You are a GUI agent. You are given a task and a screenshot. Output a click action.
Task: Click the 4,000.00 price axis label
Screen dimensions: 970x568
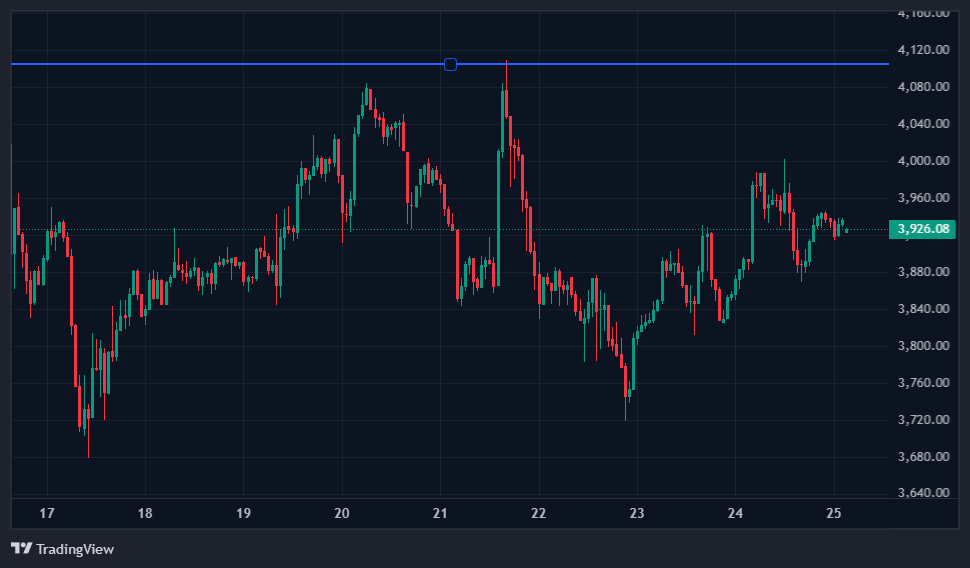(x=922, y=161)
